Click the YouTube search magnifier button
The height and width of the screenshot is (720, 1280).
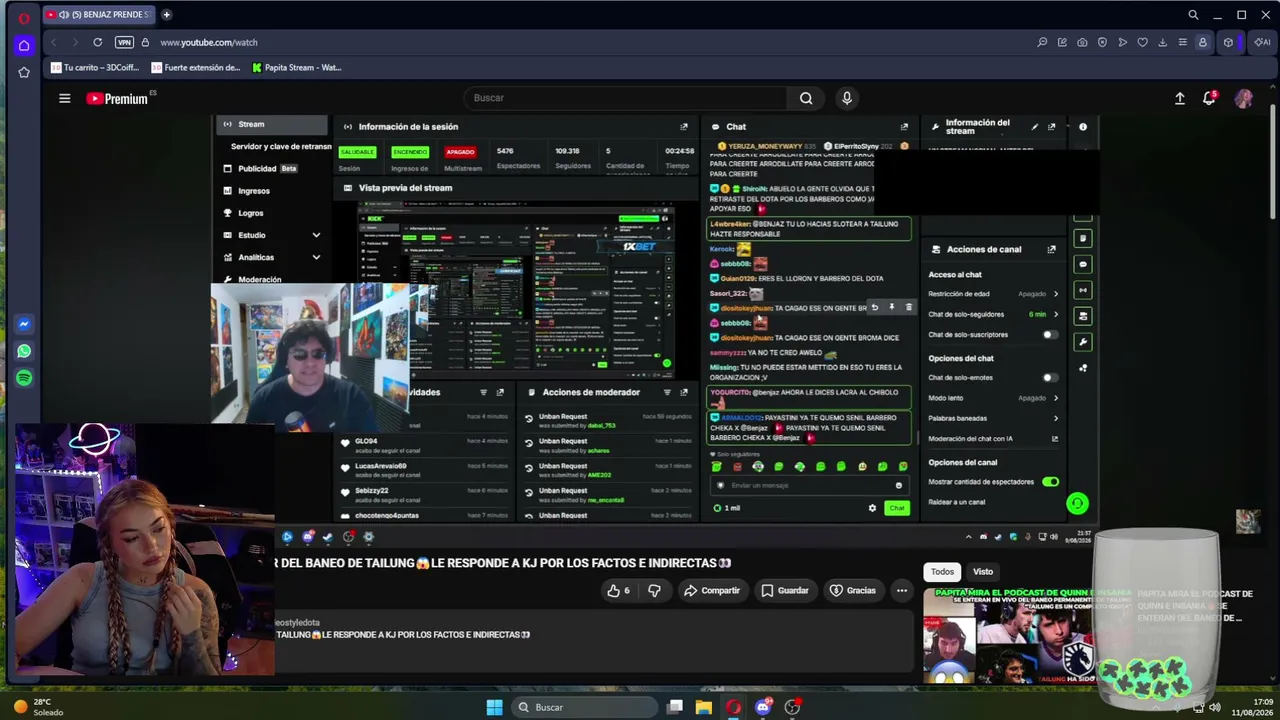pos(806,98)
